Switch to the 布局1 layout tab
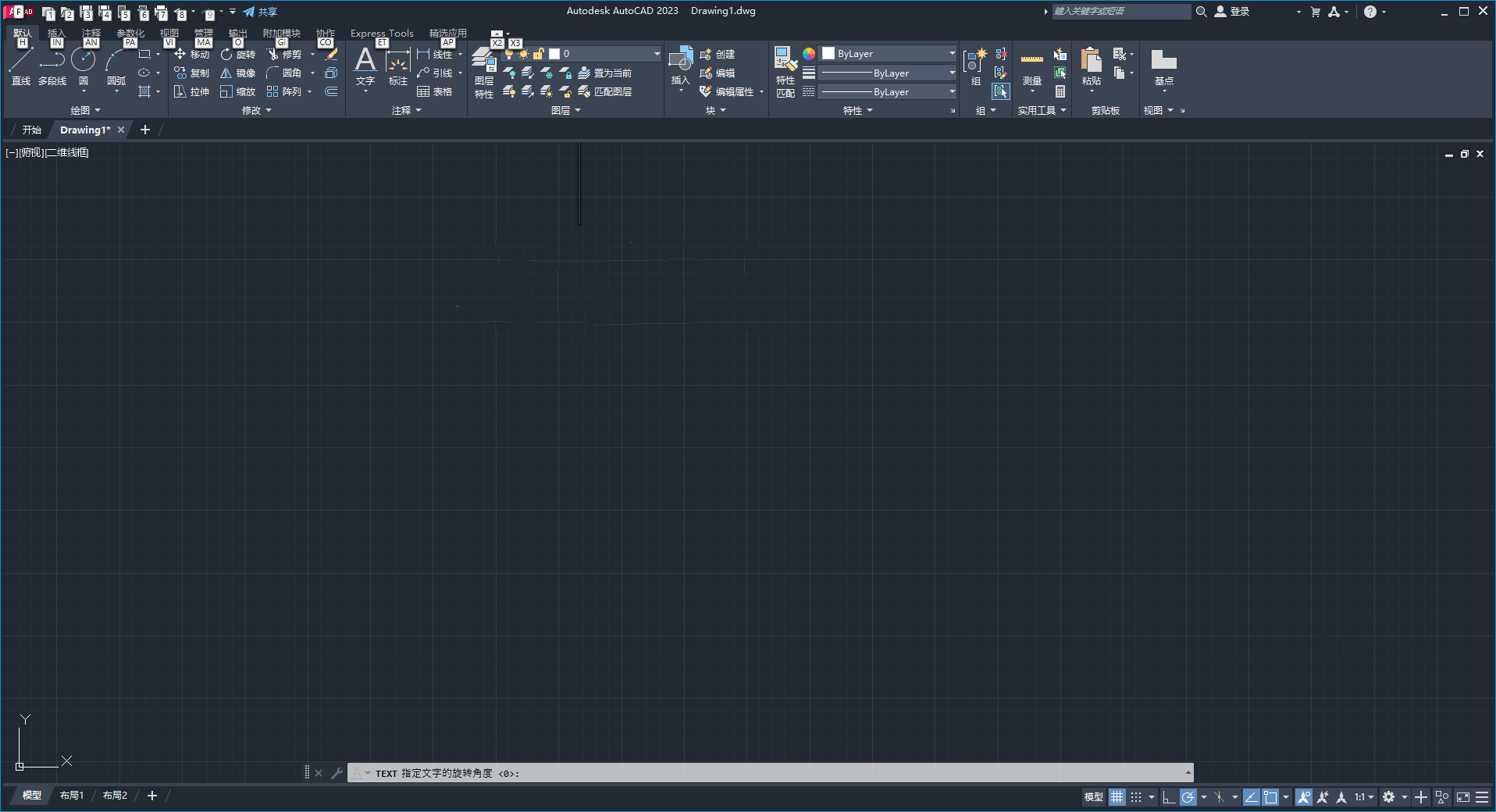1496x812 pixels. (72, 796)
